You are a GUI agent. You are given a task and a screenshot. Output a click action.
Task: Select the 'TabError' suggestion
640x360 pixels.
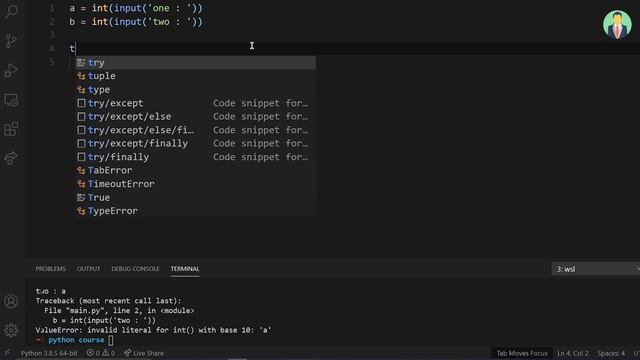tap(196, 171)
